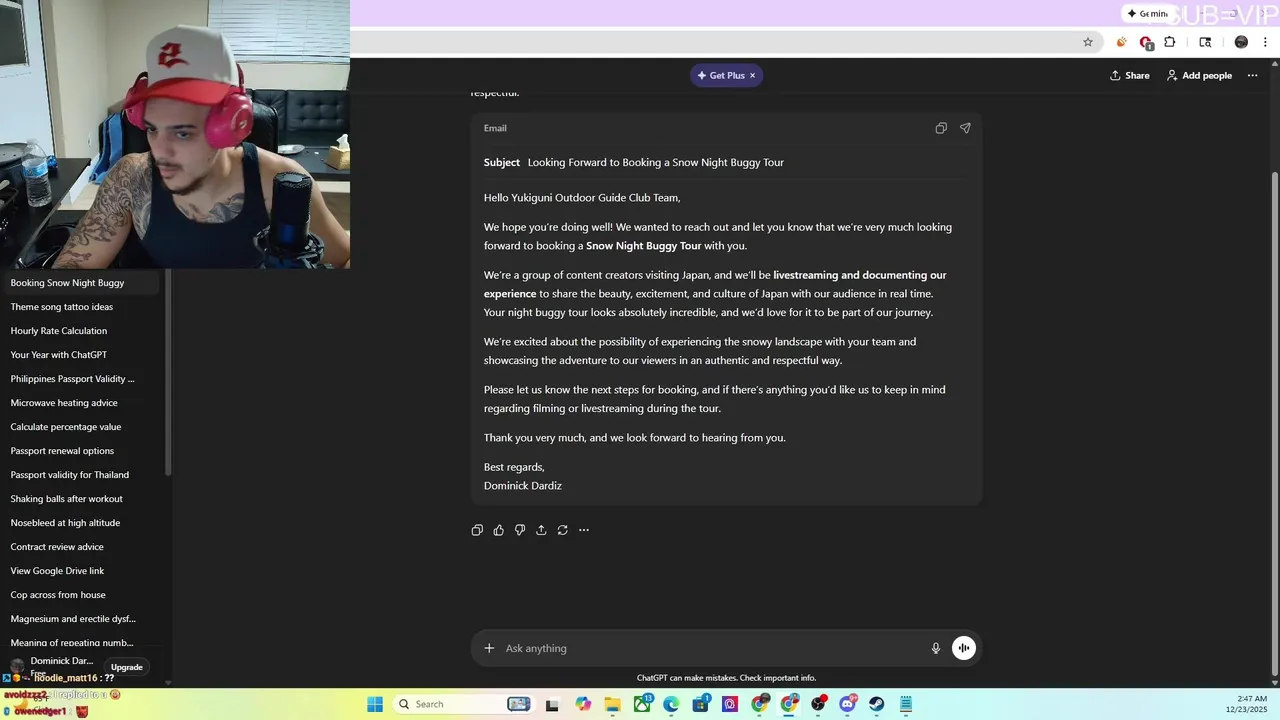Open the Hourly Rate Calculation chat
The width and height of the screenshot is (1280, 720).
pyautogui.click(x=79, y=331)
